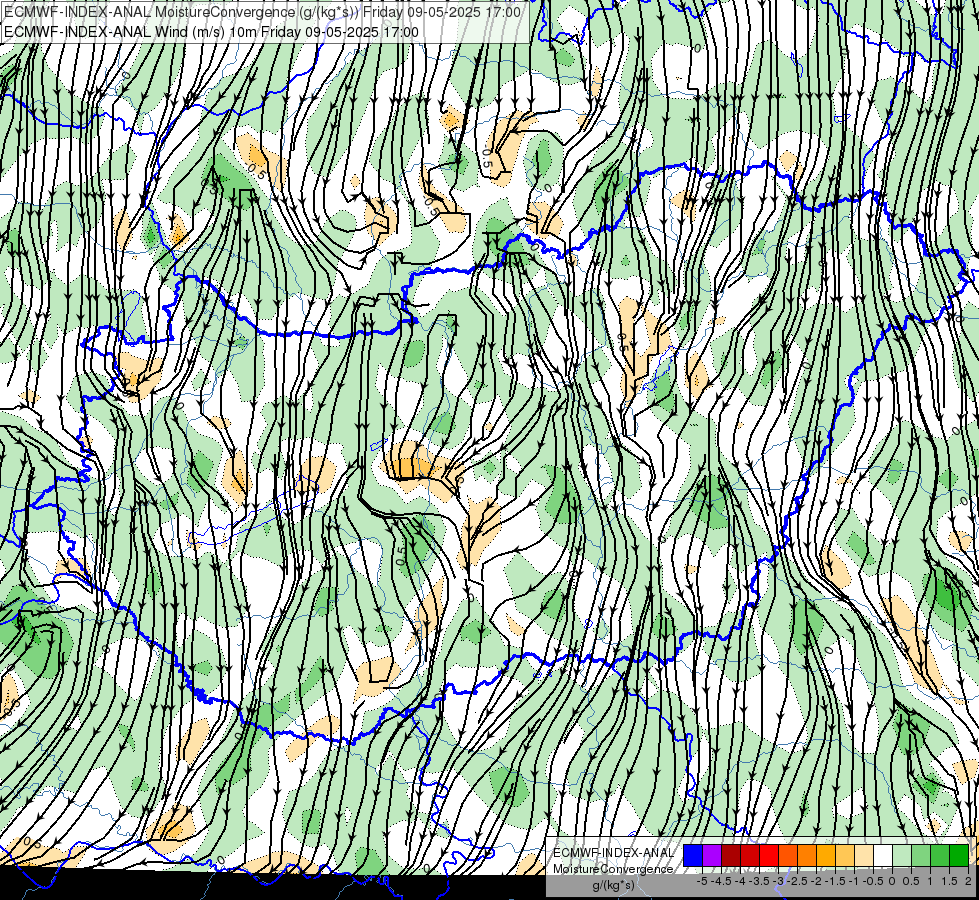Click the 'g/(kg*s)' unit label in legend
Image resolution: width=979 pixels, height=900 pixels.
pyautogui.click(x=614, y=885)
